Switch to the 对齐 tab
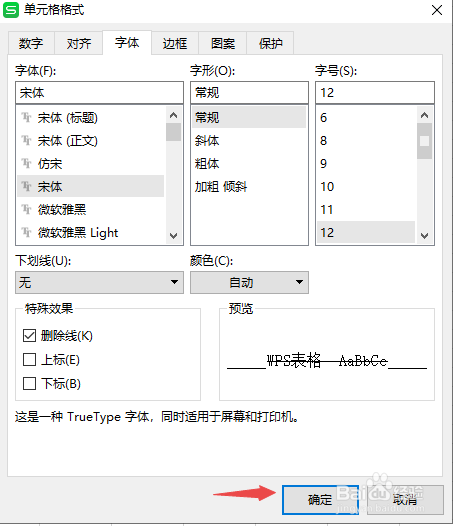Image resolution: width=453 pixels, height=526 pixels. (x=79, y=43)
